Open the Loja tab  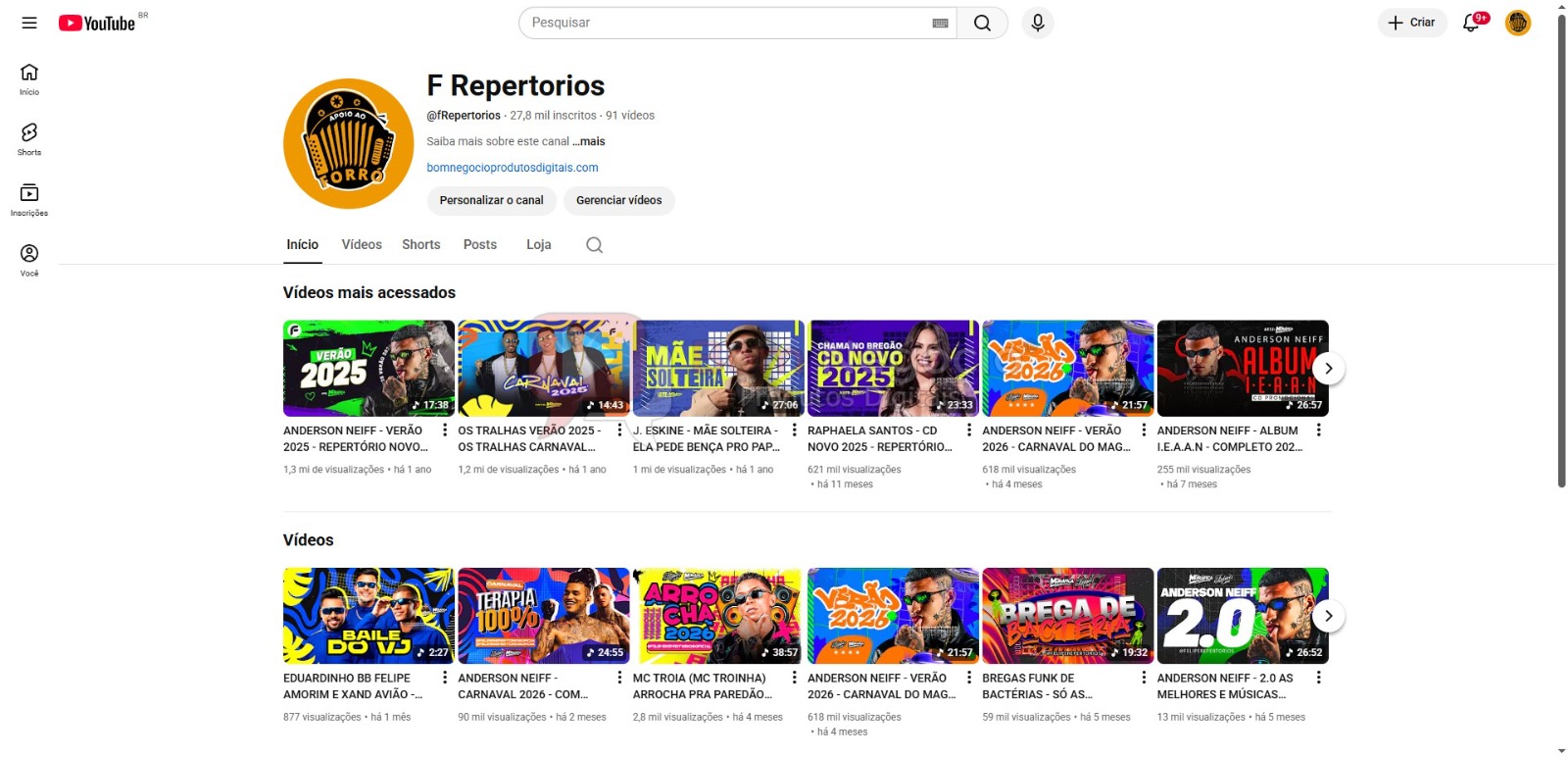(538, 245)
